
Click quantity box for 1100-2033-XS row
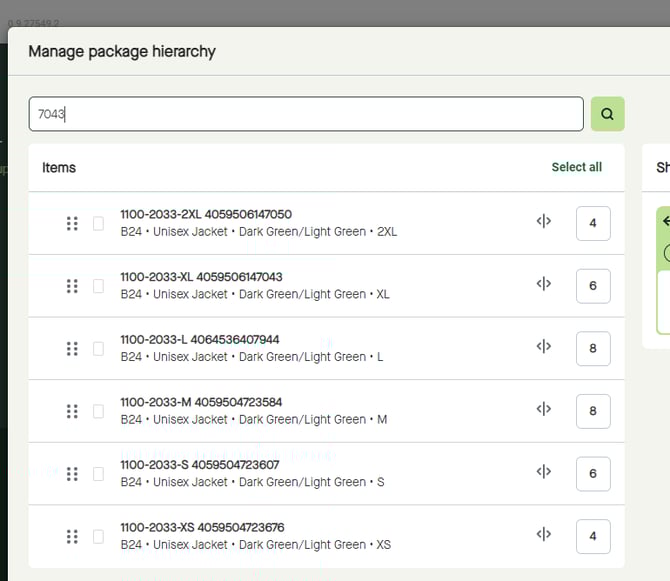coord(593,536)
